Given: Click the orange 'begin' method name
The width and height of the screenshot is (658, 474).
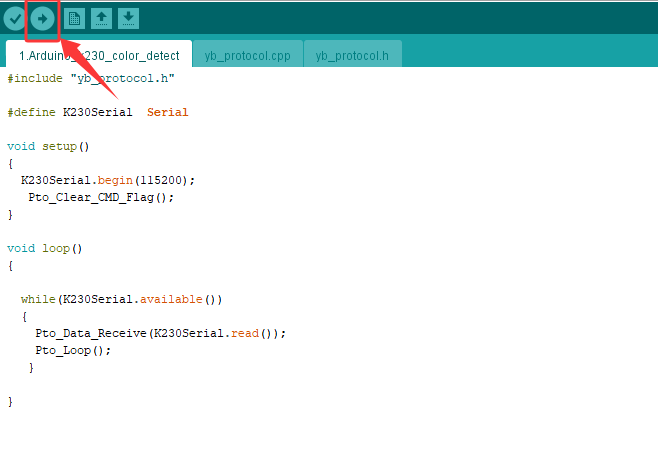Looking at the screenshot, I should (x=115, y=180).
